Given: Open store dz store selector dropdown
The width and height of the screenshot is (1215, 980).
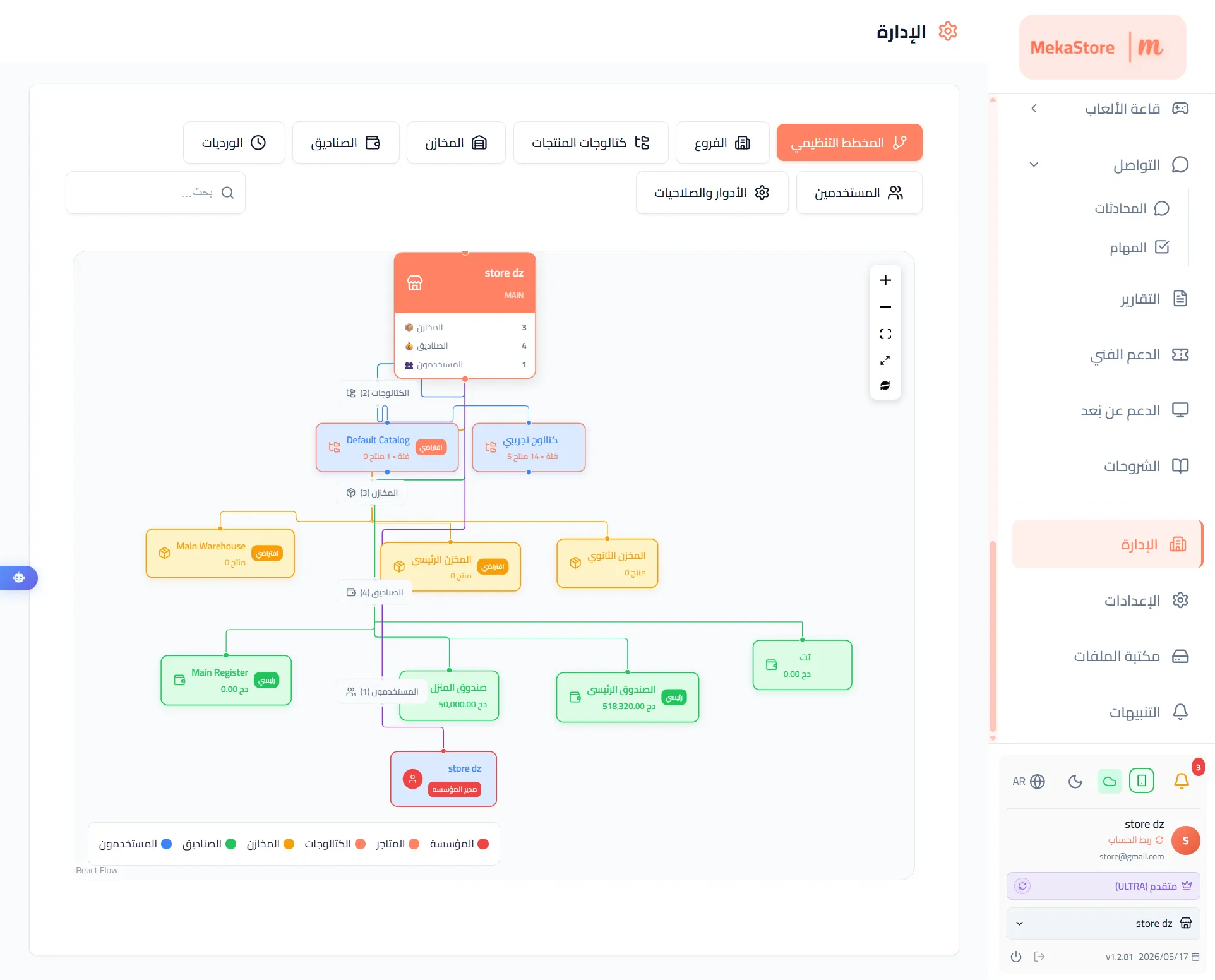Looking at the screenshot, I should [x=1103, y=923].
